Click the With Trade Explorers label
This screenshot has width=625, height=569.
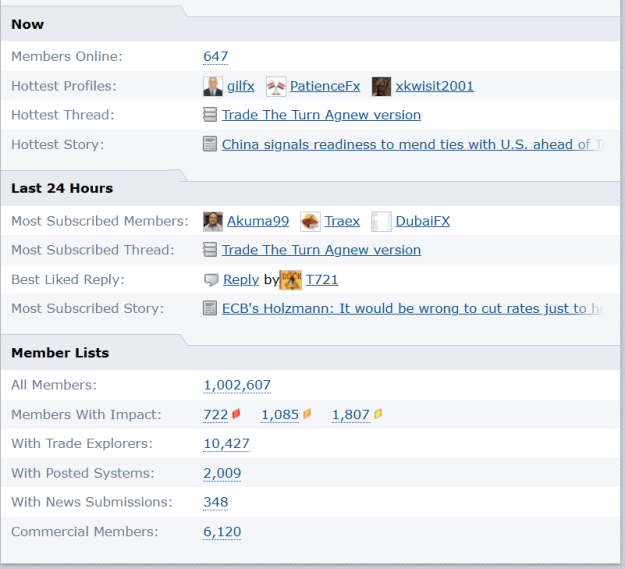click(82, 443)
